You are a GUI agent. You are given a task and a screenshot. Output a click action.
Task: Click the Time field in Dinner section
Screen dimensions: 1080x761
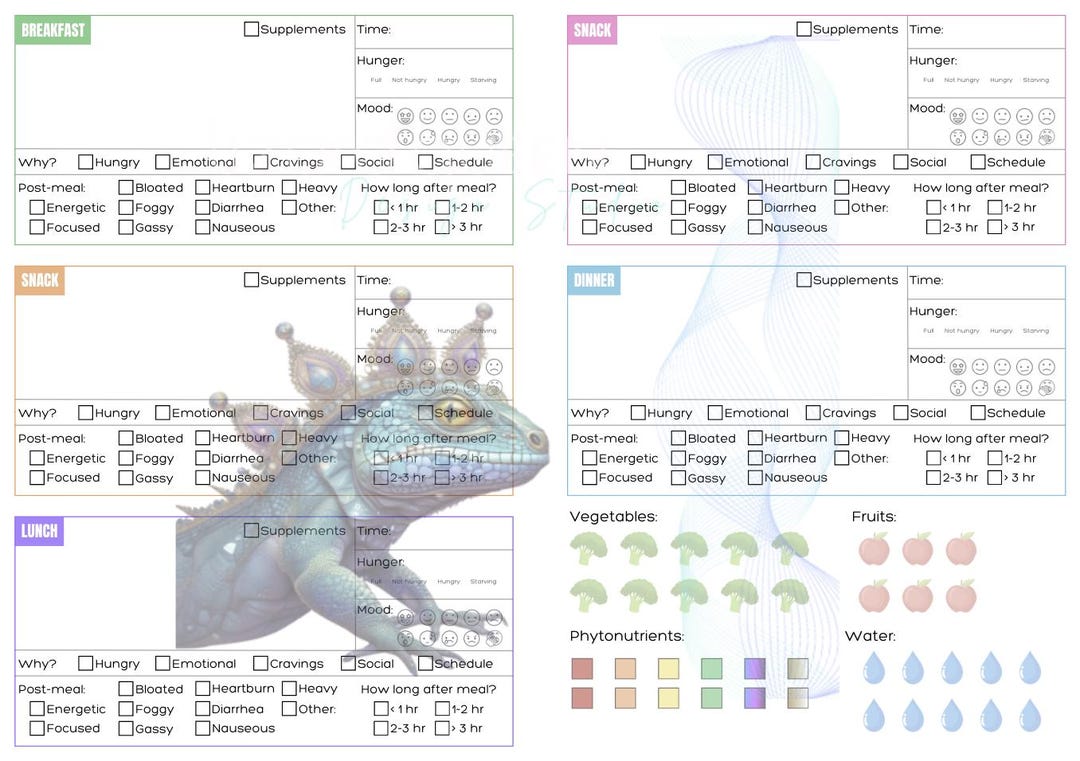[986, 282]
